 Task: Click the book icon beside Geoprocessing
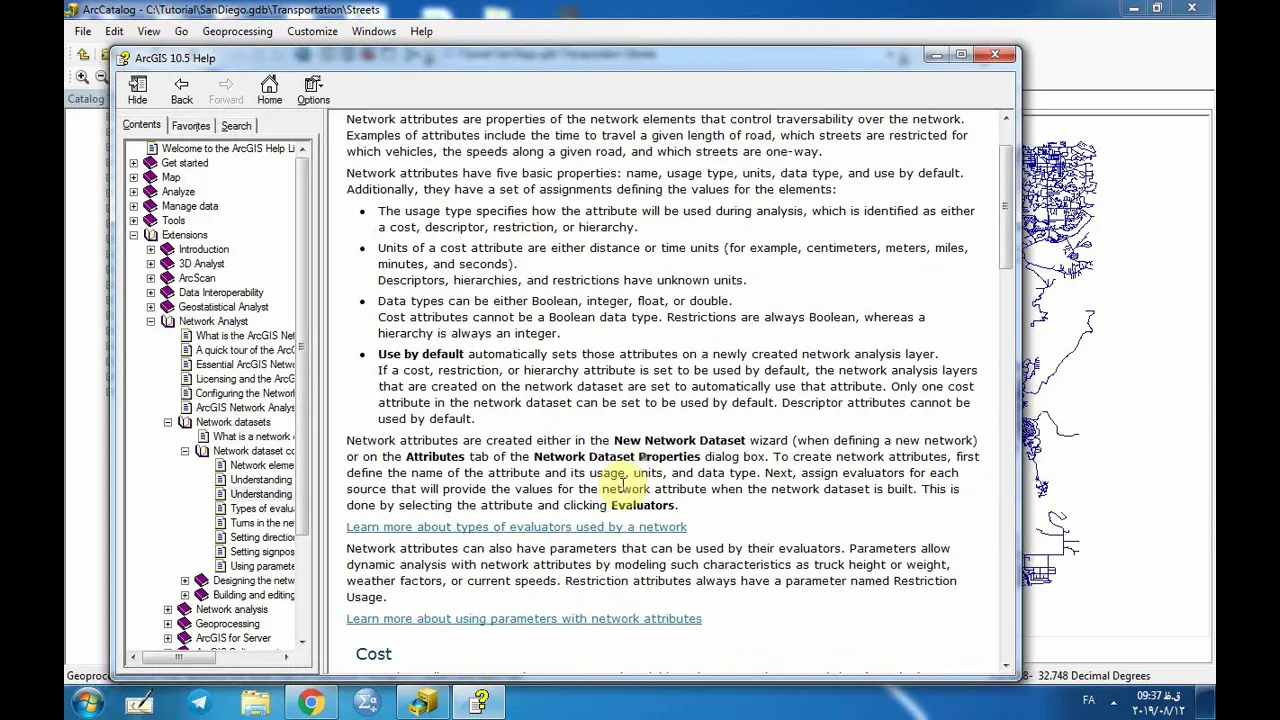[x=184, y=624]
